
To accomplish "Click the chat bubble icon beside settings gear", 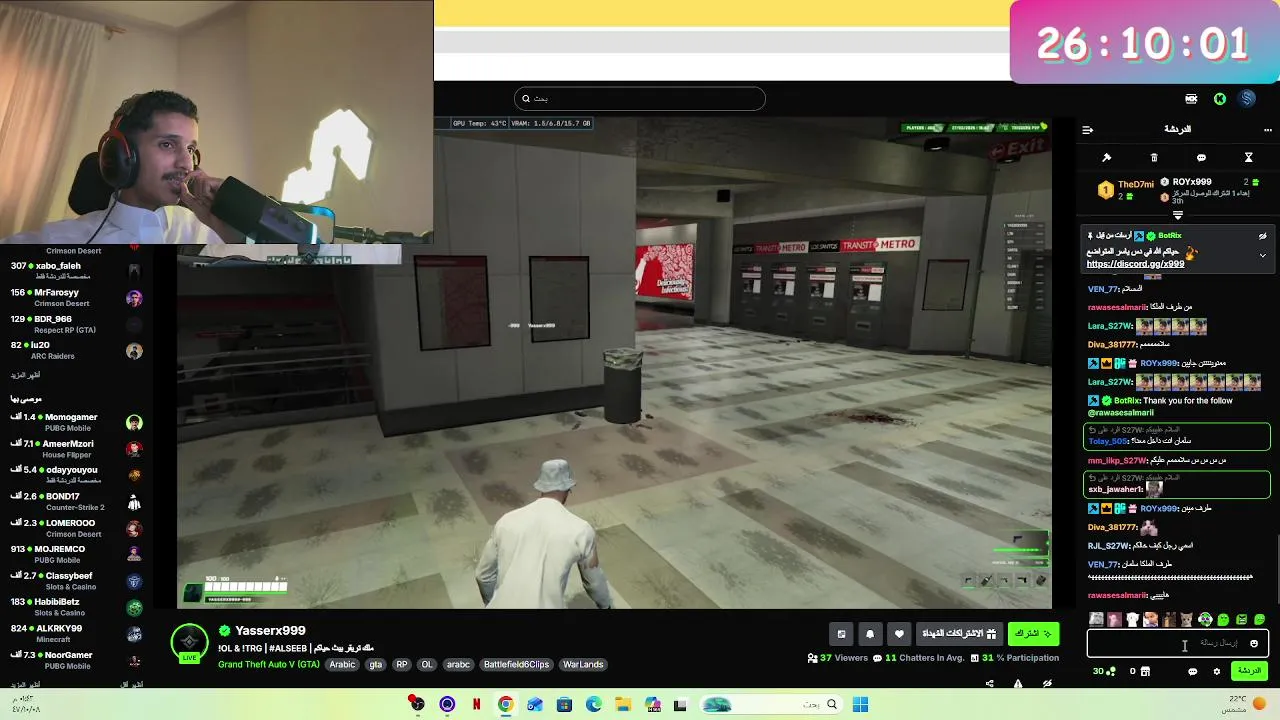I will pos(1192,672).
